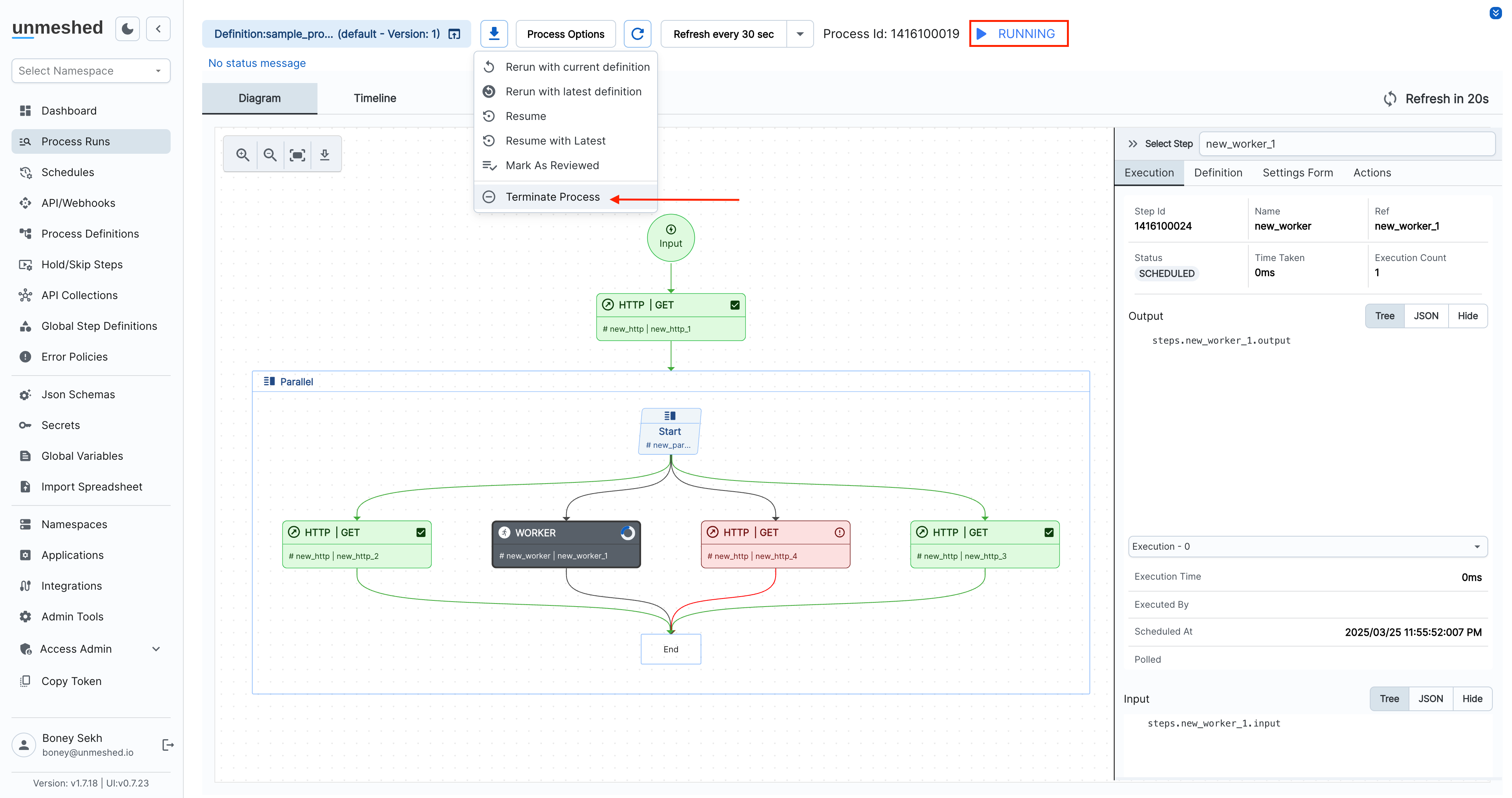This screenshot has width=1512, height=798.
Task: Click the Process Options button
Action: [x=565, y=33]
